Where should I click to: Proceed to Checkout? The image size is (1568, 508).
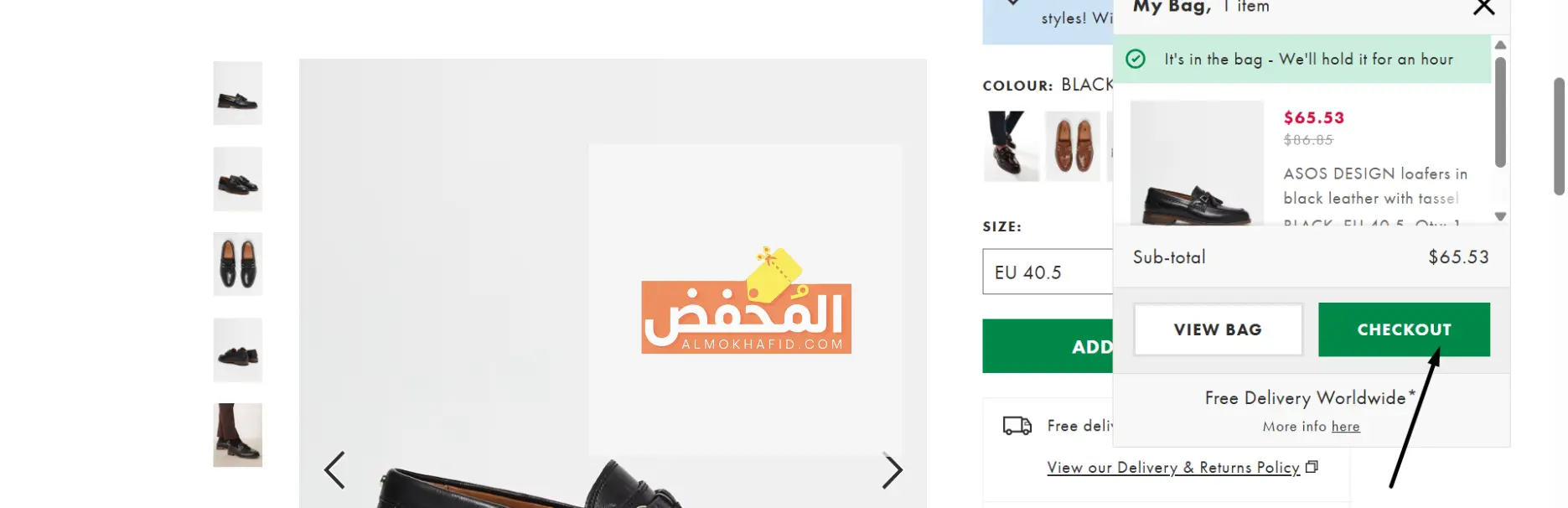click(1404, 329)
